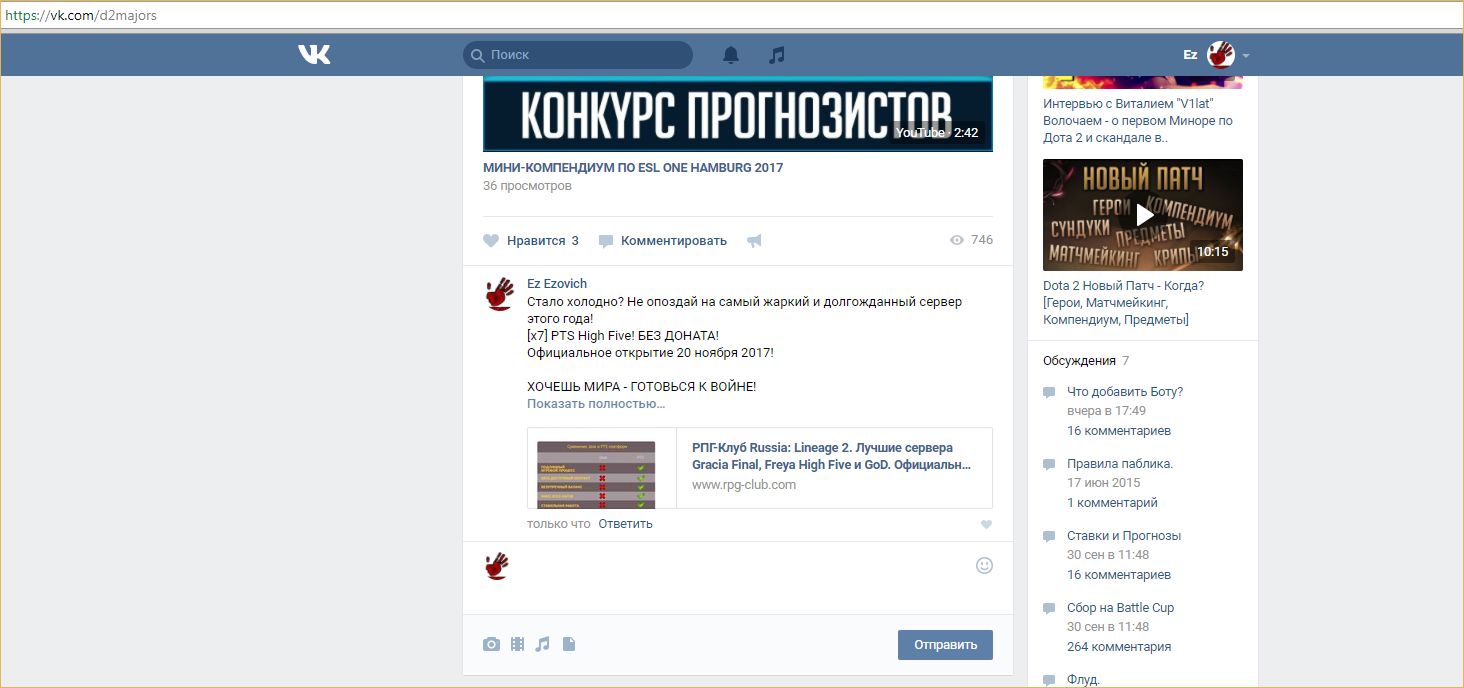
Task: Like the Ez Ezovich comment heart
Action: pyautogui.click(x=986, y=525)
